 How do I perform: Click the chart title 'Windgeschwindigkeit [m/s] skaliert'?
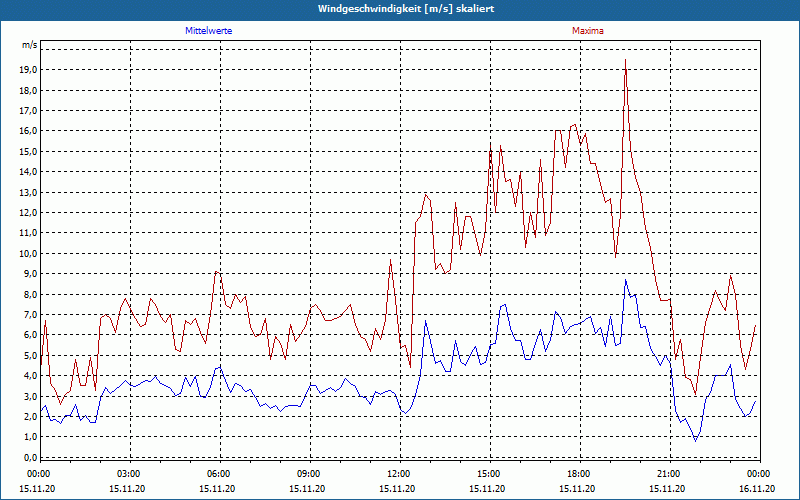[x=406, y=9]
